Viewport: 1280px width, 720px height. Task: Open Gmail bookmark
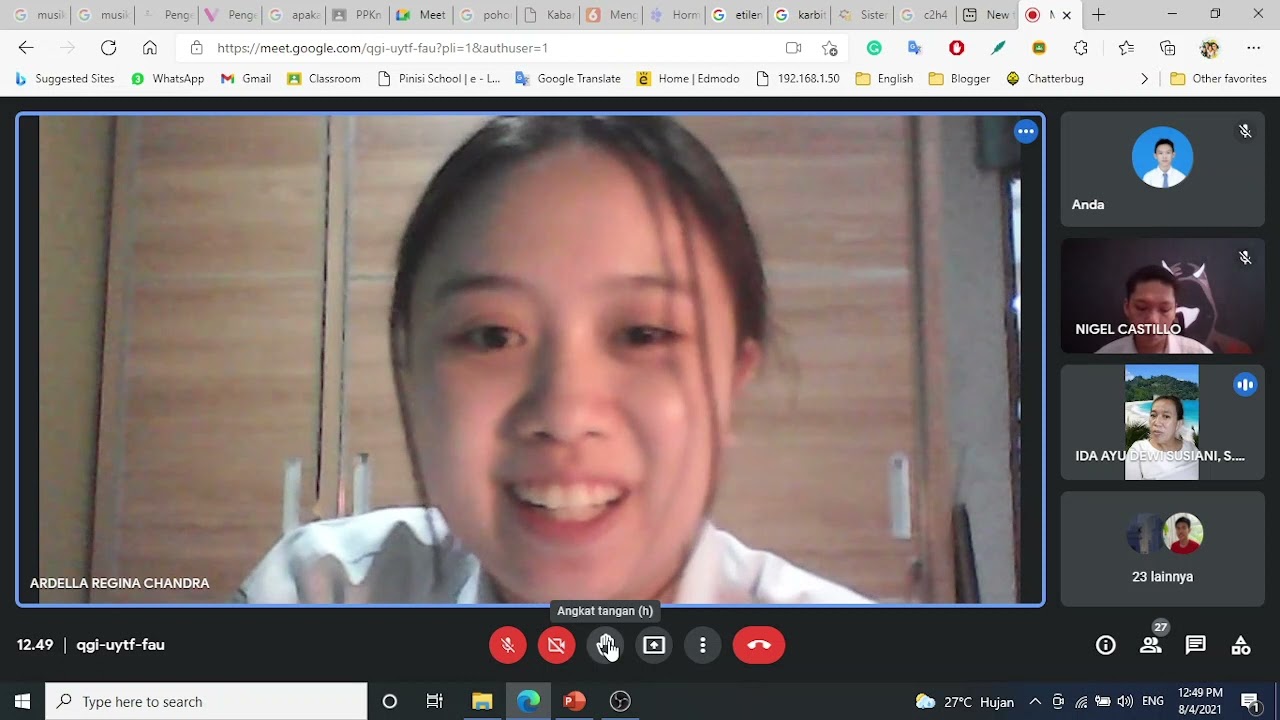(246, 78)
